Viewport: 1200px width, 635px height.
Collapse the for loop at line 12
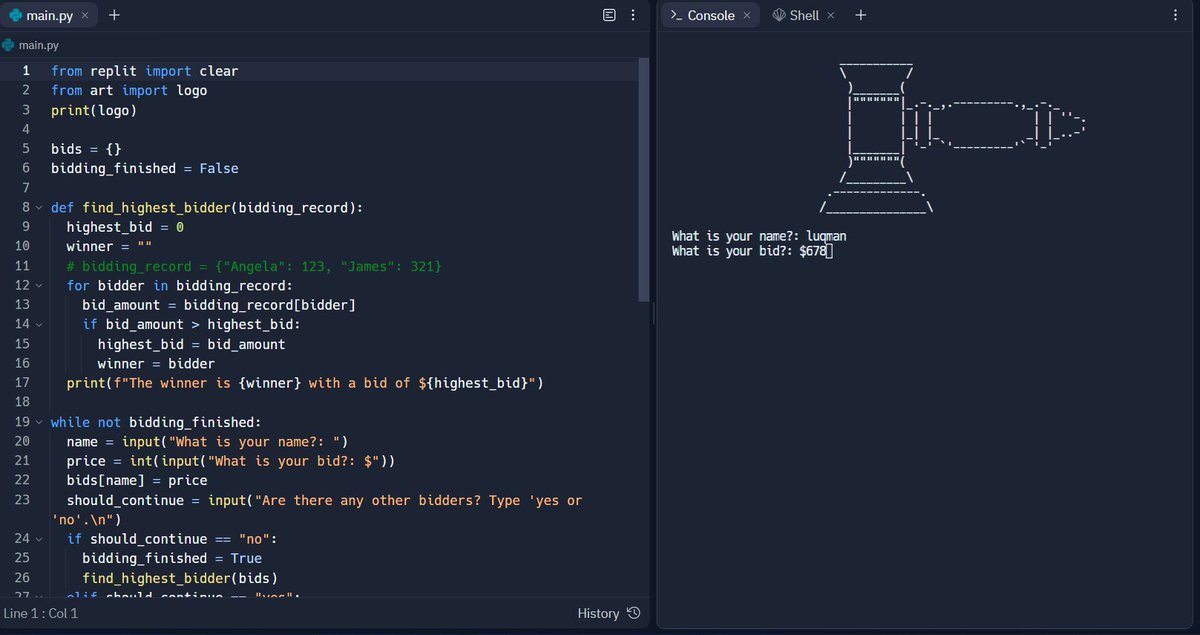(39, 286)
